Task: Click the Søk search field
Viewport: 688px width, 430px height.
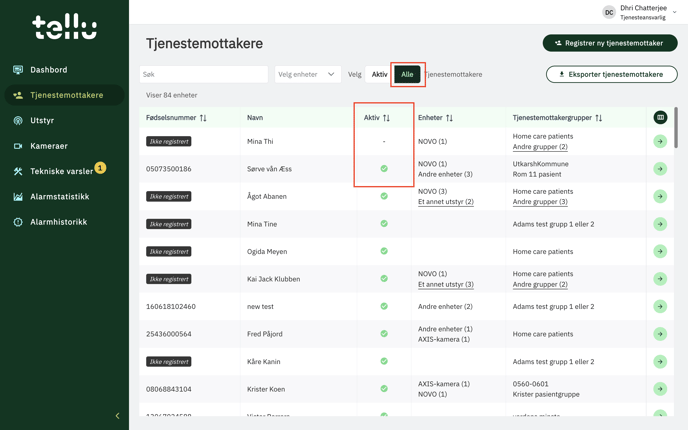Action: pos(204,75)
